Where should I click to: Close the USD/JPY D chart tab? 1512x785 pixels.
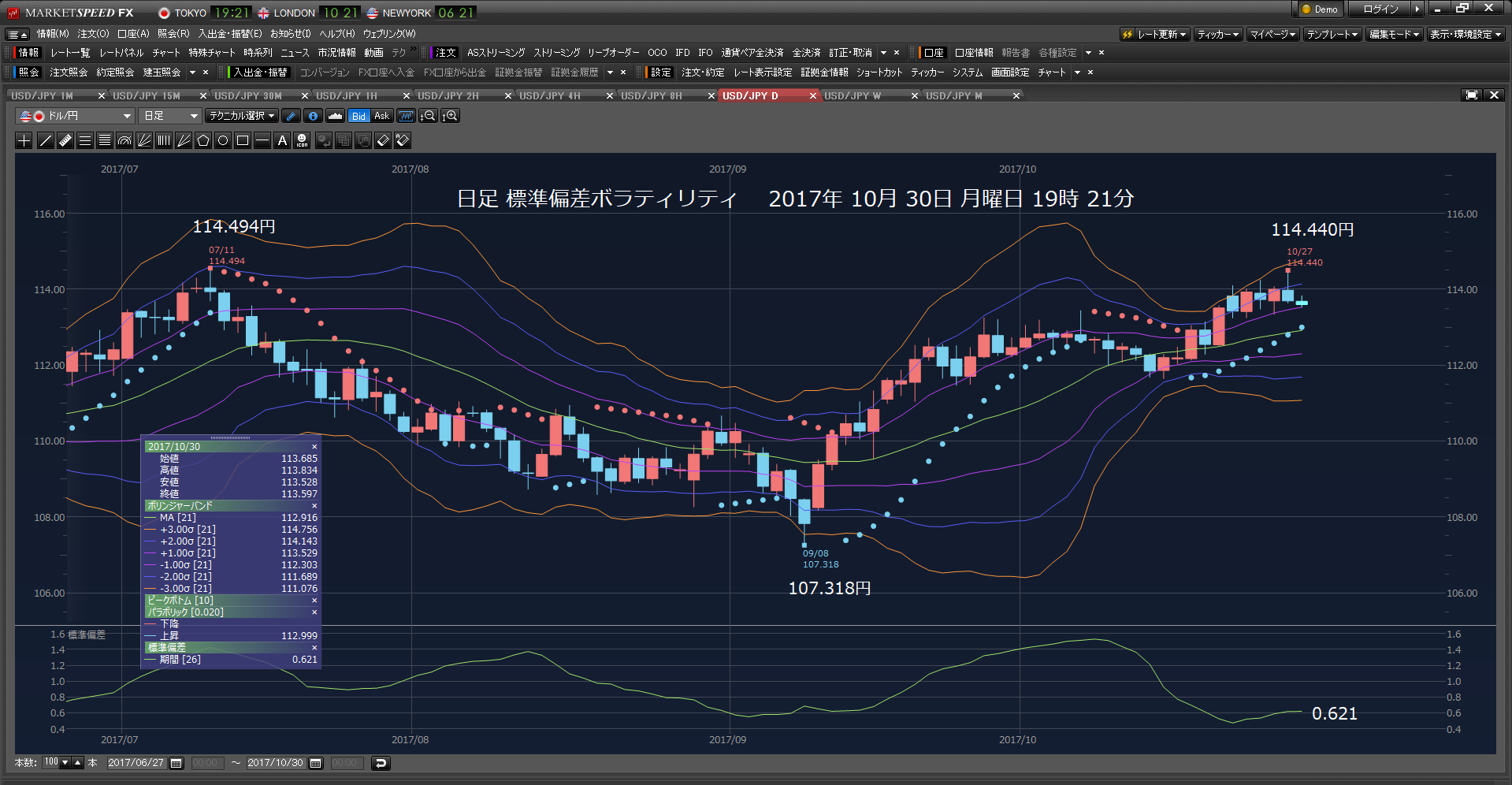[813, 95]
